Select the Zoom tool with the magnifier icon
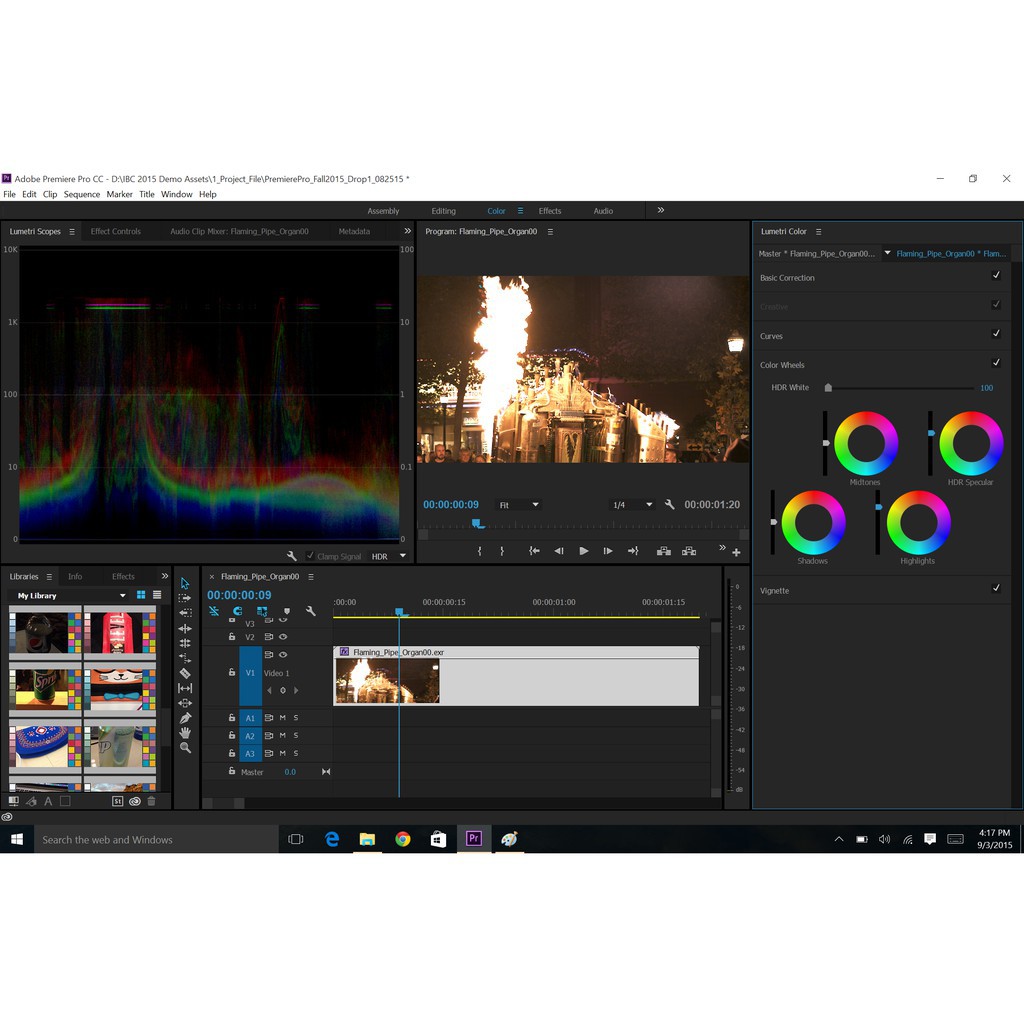This screenshot has height=1024, width=1024. [185, 748]
